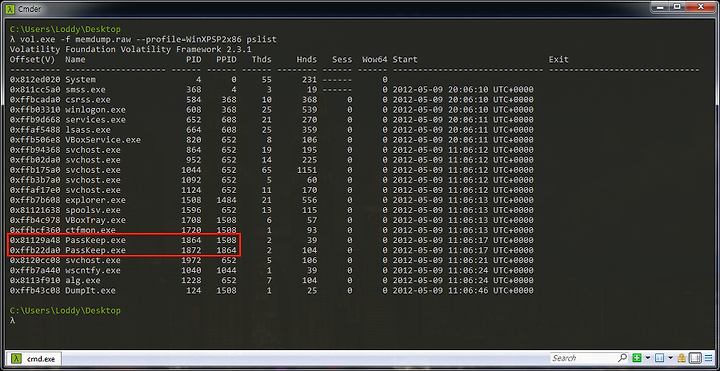
Task: Click handle count 1151 value
Action: (307, 170)
